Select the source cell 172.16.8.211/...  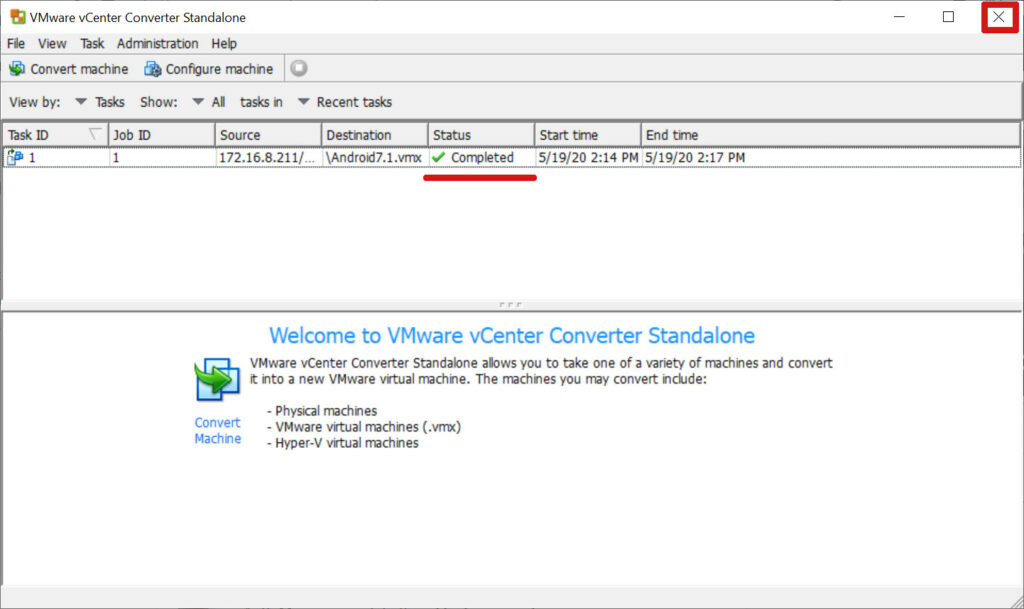tap(266, 157)
